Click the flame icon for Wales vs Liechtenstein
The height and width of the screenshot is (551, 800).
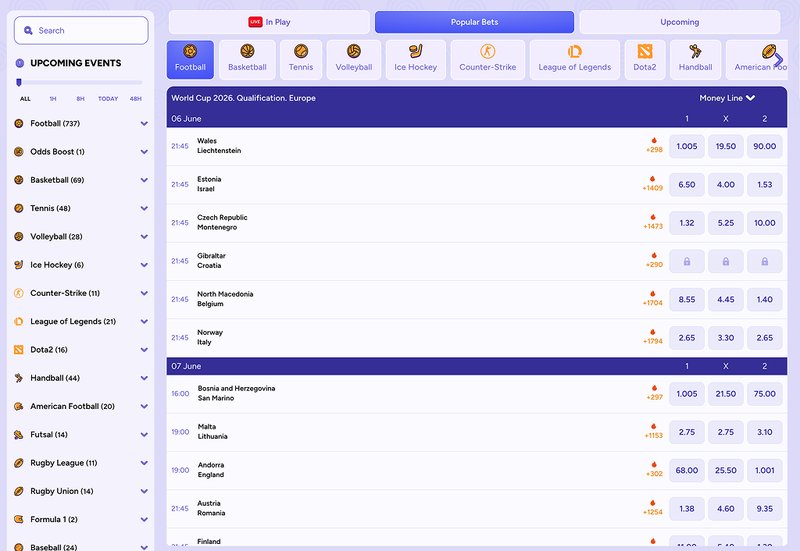click(654, 141)
